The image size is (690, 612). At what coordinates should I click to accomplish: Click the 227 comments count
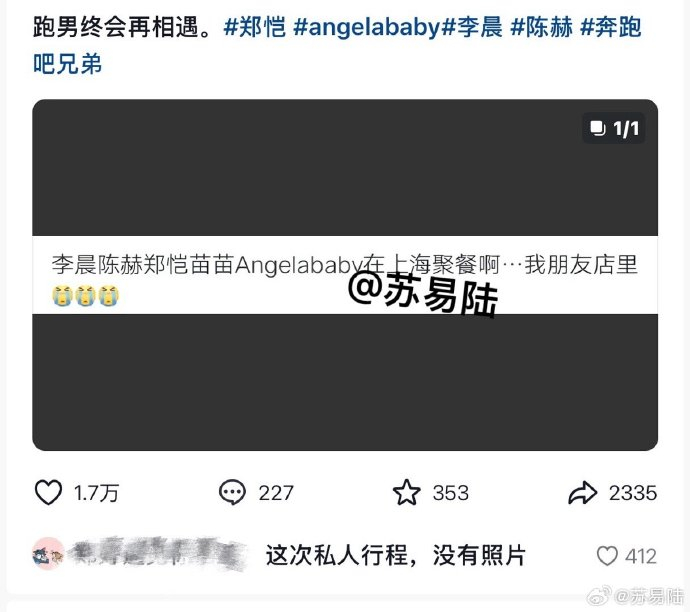point(276,493)
